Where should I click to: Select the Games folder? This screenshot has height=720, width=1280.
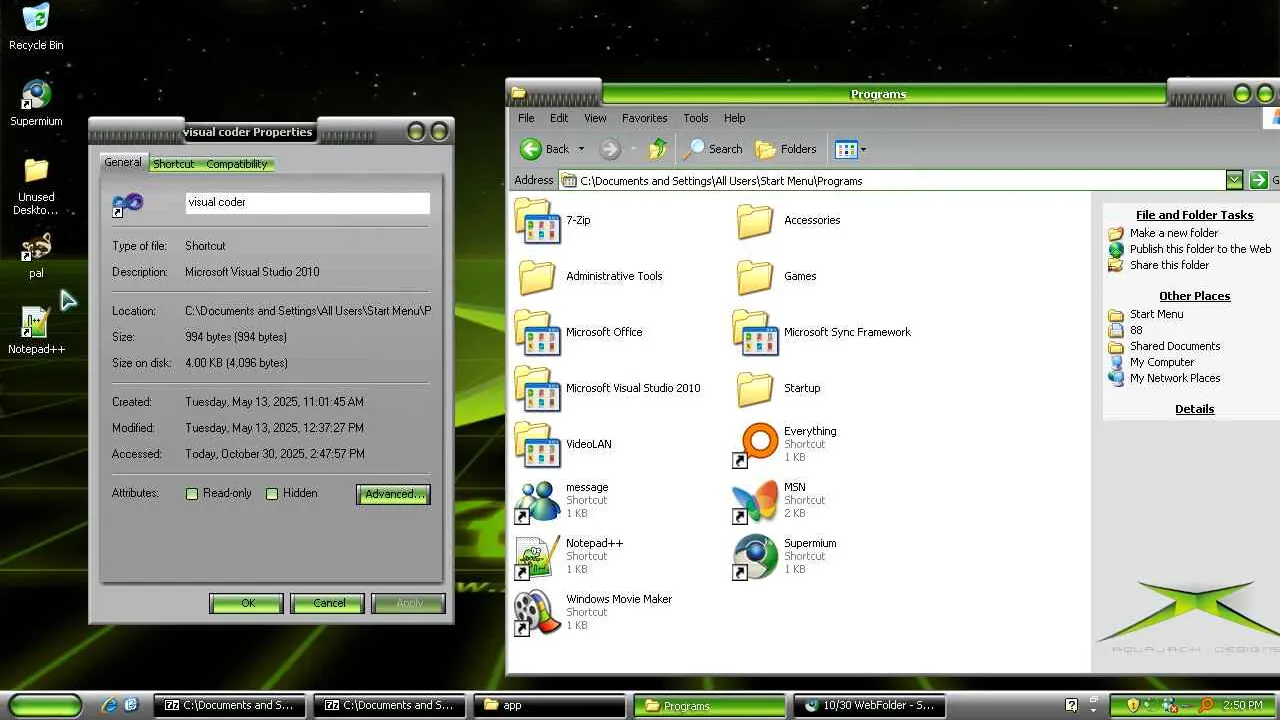click(x=776, y=276)
